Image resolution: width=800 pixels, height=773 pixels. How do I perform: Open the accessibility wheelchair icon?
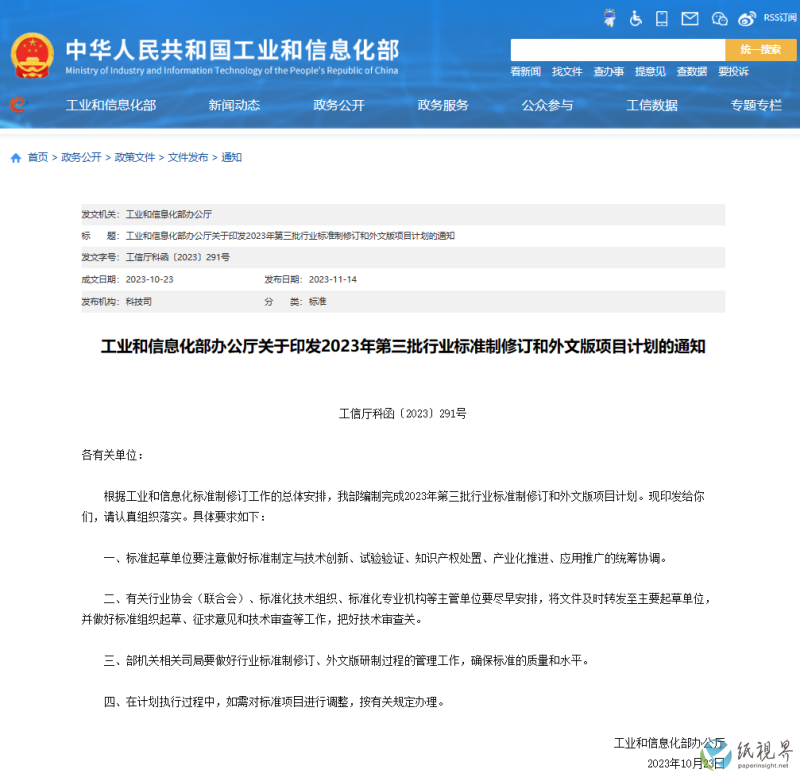point(636,18)
